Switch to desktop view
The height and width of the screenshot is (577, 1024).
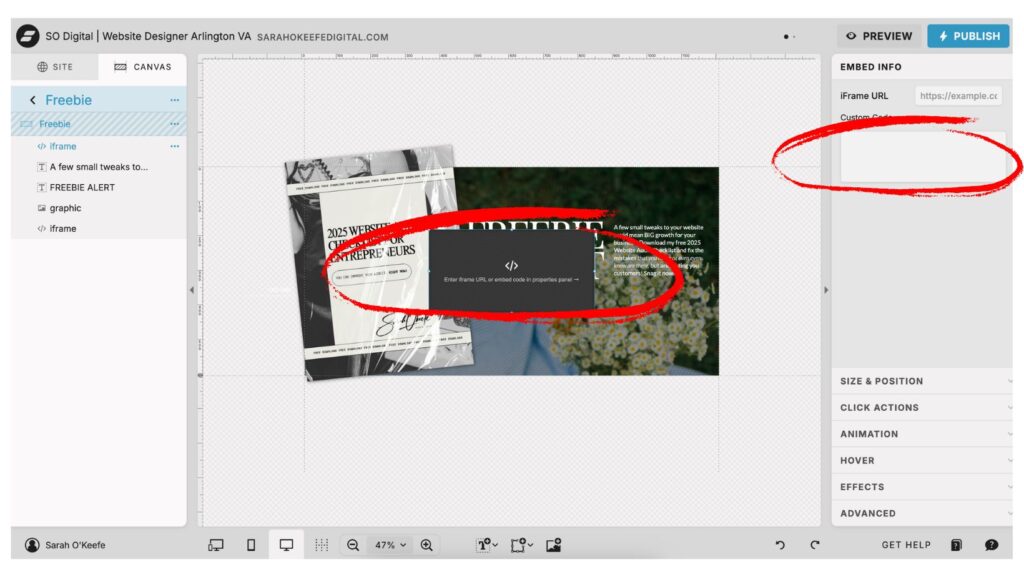(286, 545)
